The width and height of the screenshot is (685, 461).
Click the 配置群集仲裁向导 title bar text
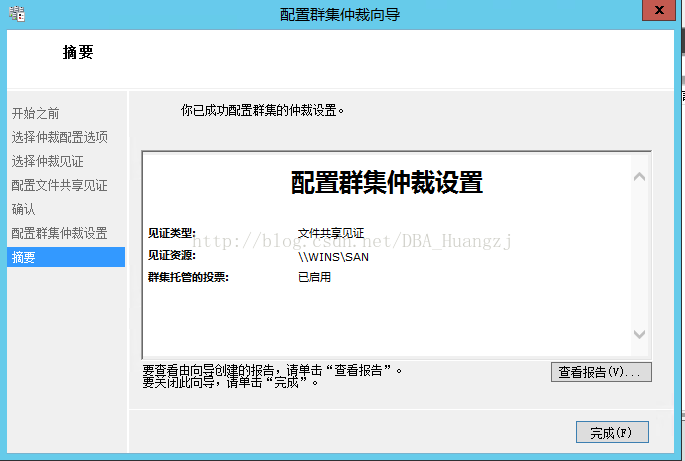click(340, 14)
